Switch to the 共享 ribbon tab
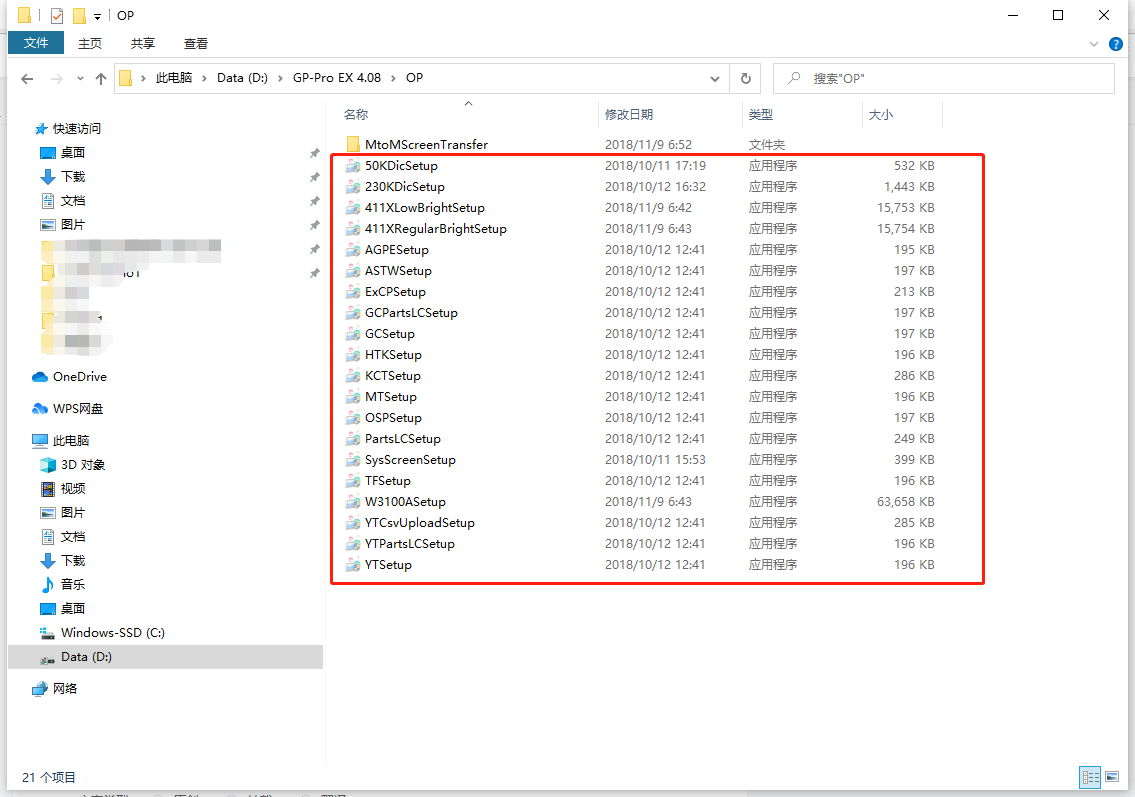Screen dimensions: 1135x797 (x=143, y=43)
